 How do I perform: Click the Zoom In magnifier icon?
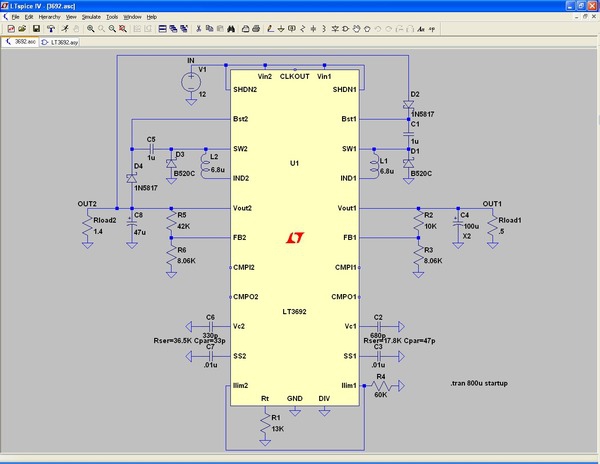[x=90, y=29]
